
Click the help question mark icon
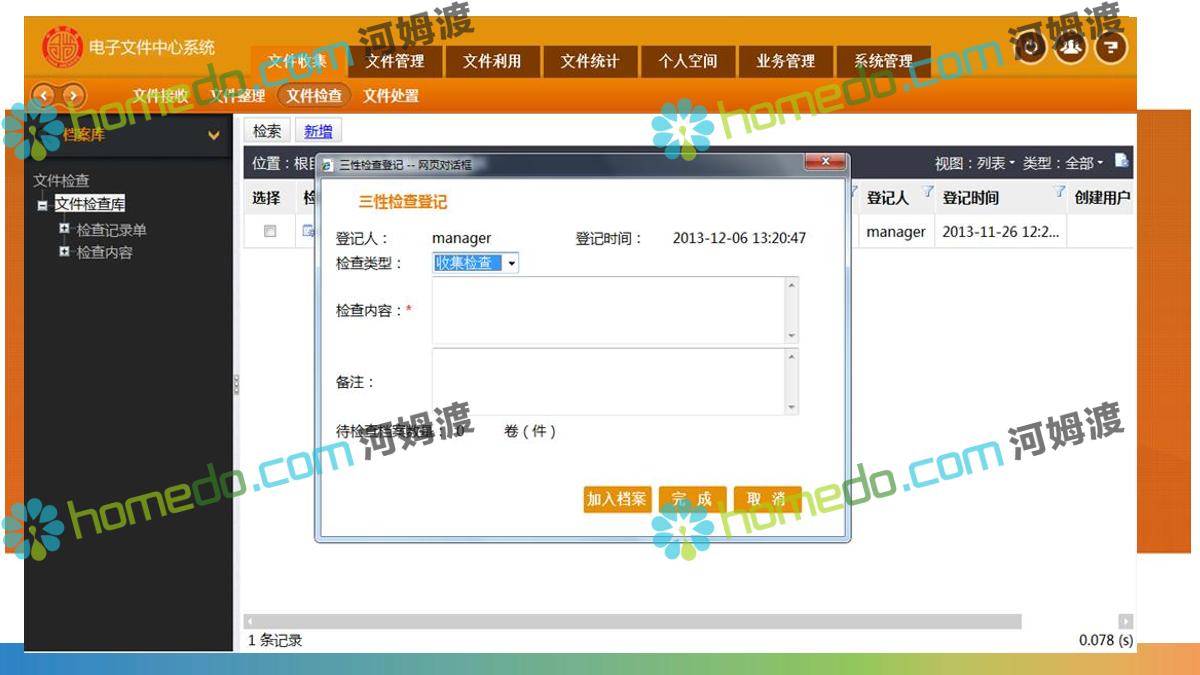pos(1109,47)
